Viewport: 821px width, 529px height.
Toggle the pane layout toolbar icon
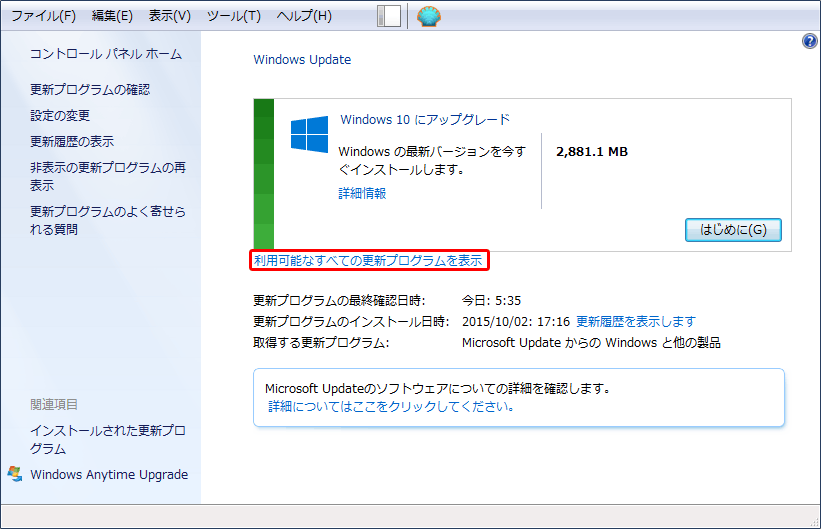click(x=389, y=16)
